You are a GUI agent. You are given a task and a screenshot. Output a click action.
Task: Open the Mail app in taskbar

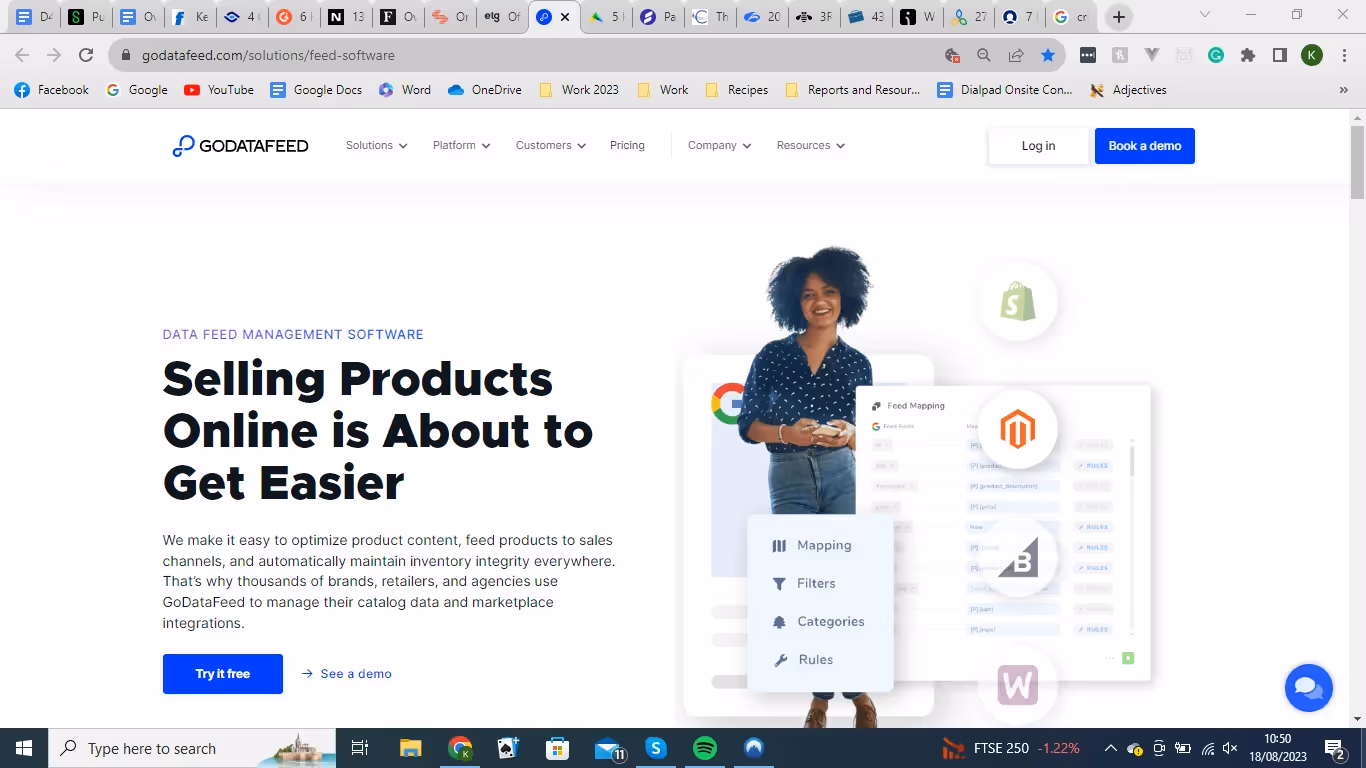[x=608, y=748]
